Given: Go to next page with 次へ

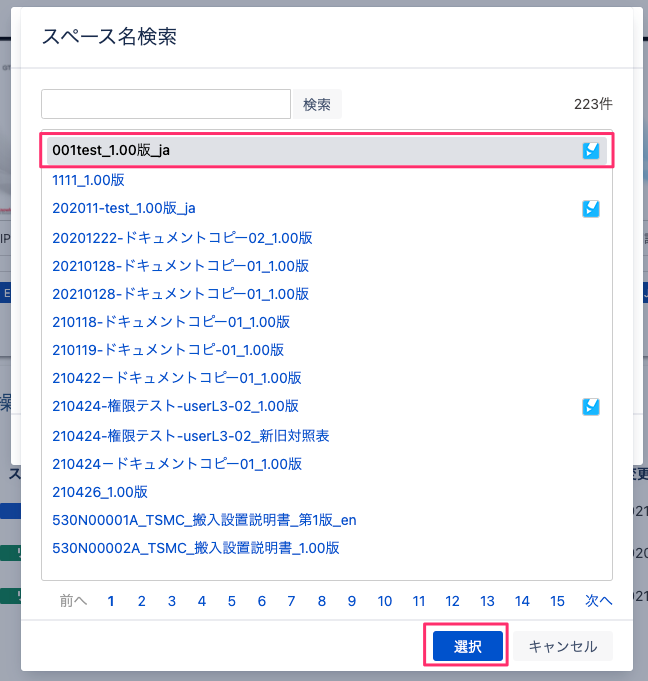Looking at the screenshot, I should pyautogui.click(x=598, y=601).
